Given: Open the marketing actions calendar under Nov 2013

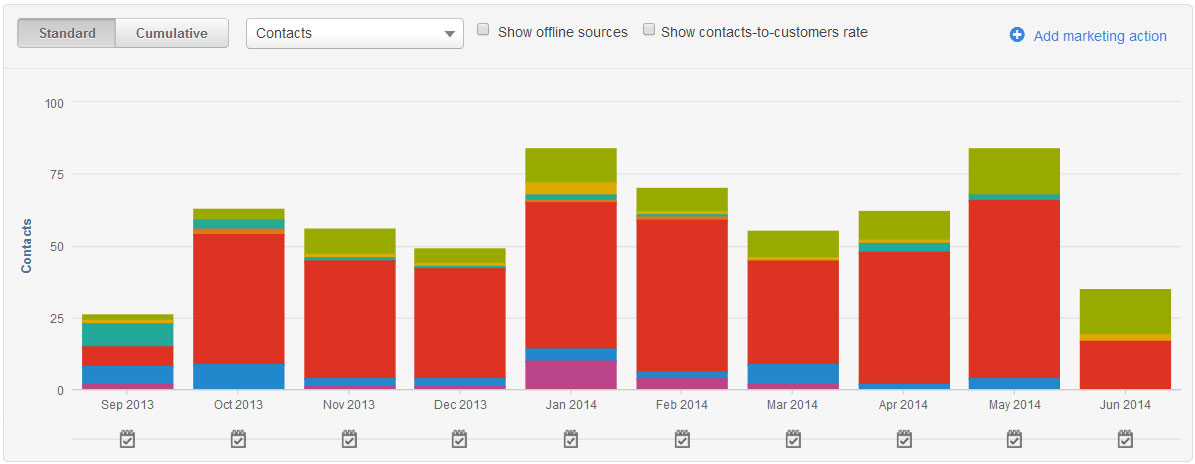Looking at the screenshot, I should 349,439.
